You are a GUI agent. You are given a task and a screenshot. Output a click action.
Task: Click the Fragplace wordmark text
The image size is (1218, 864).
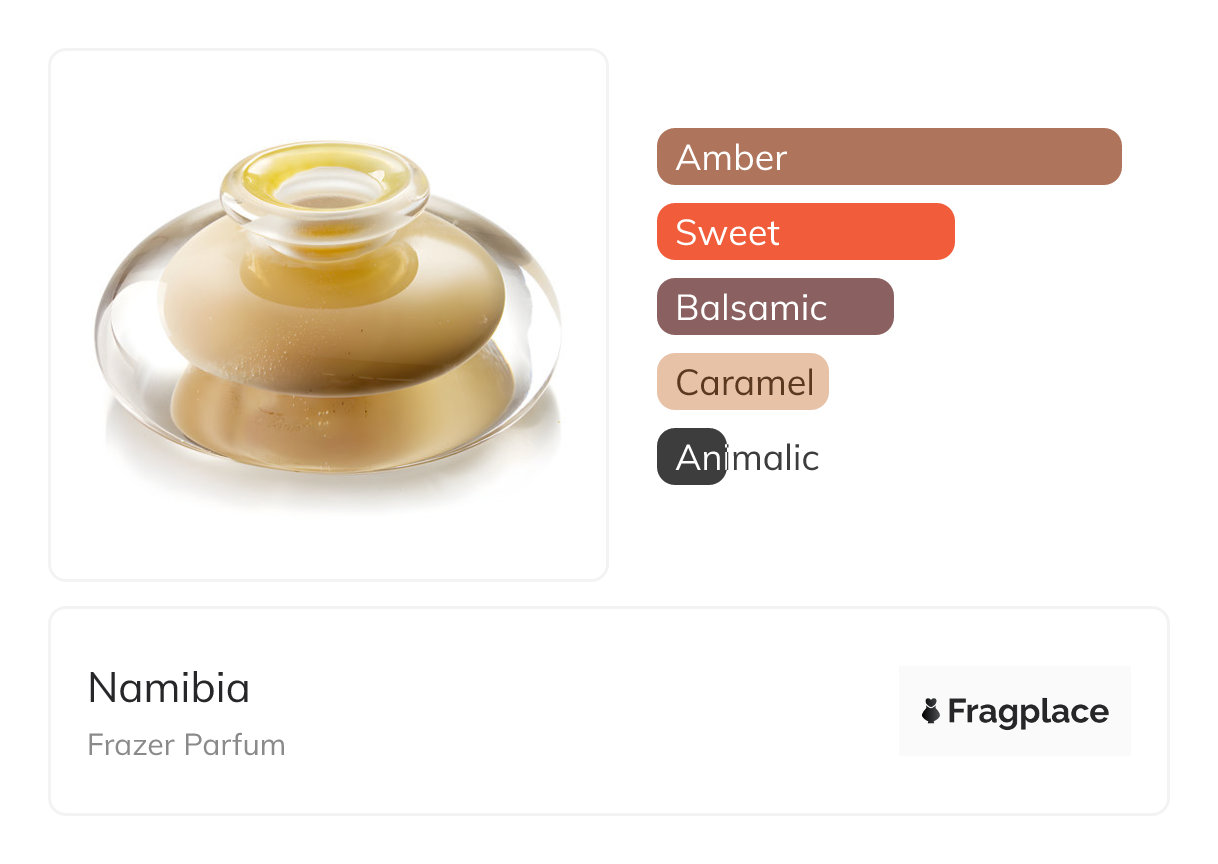pos(1027,711)
